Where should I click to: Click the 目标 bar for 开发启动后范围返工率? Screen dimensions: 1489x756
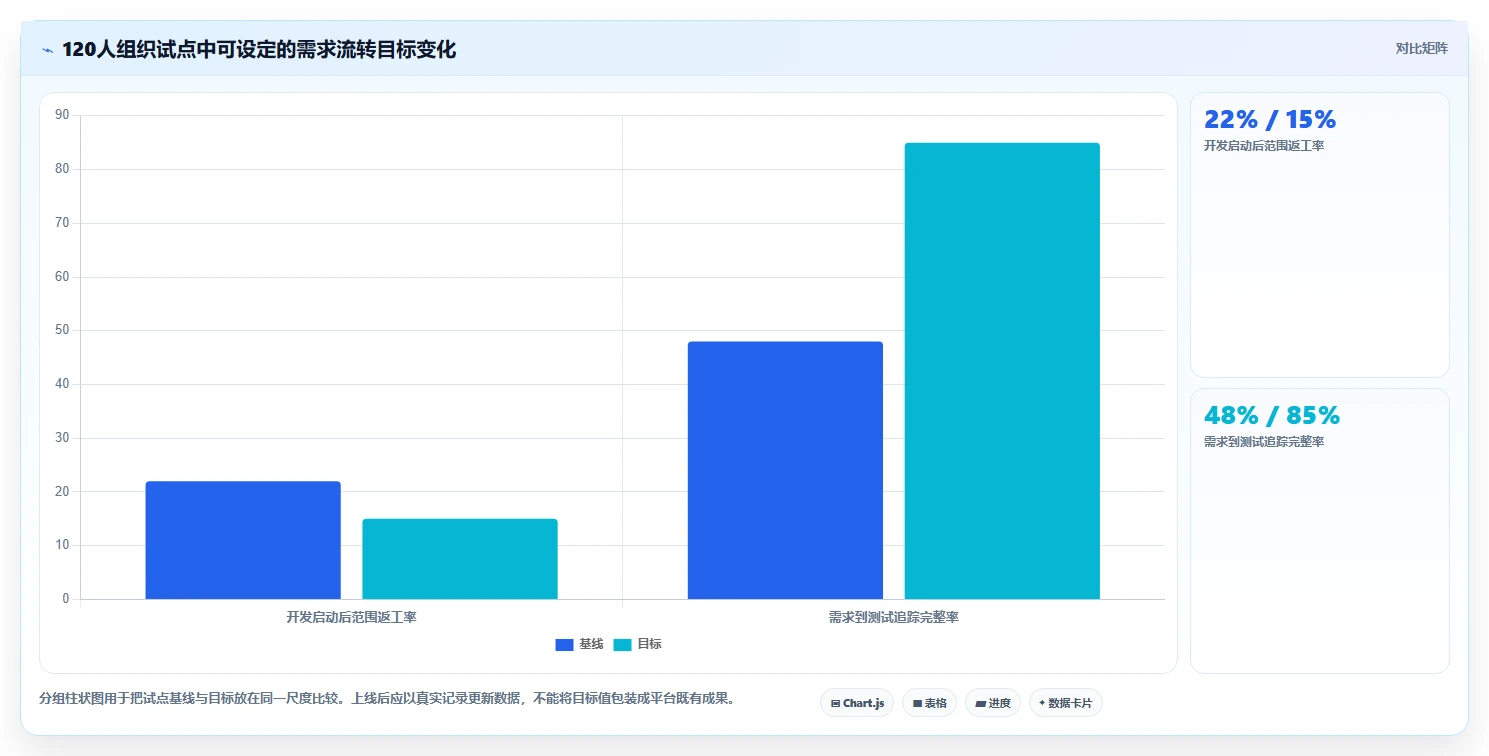[x=460, y=559]
